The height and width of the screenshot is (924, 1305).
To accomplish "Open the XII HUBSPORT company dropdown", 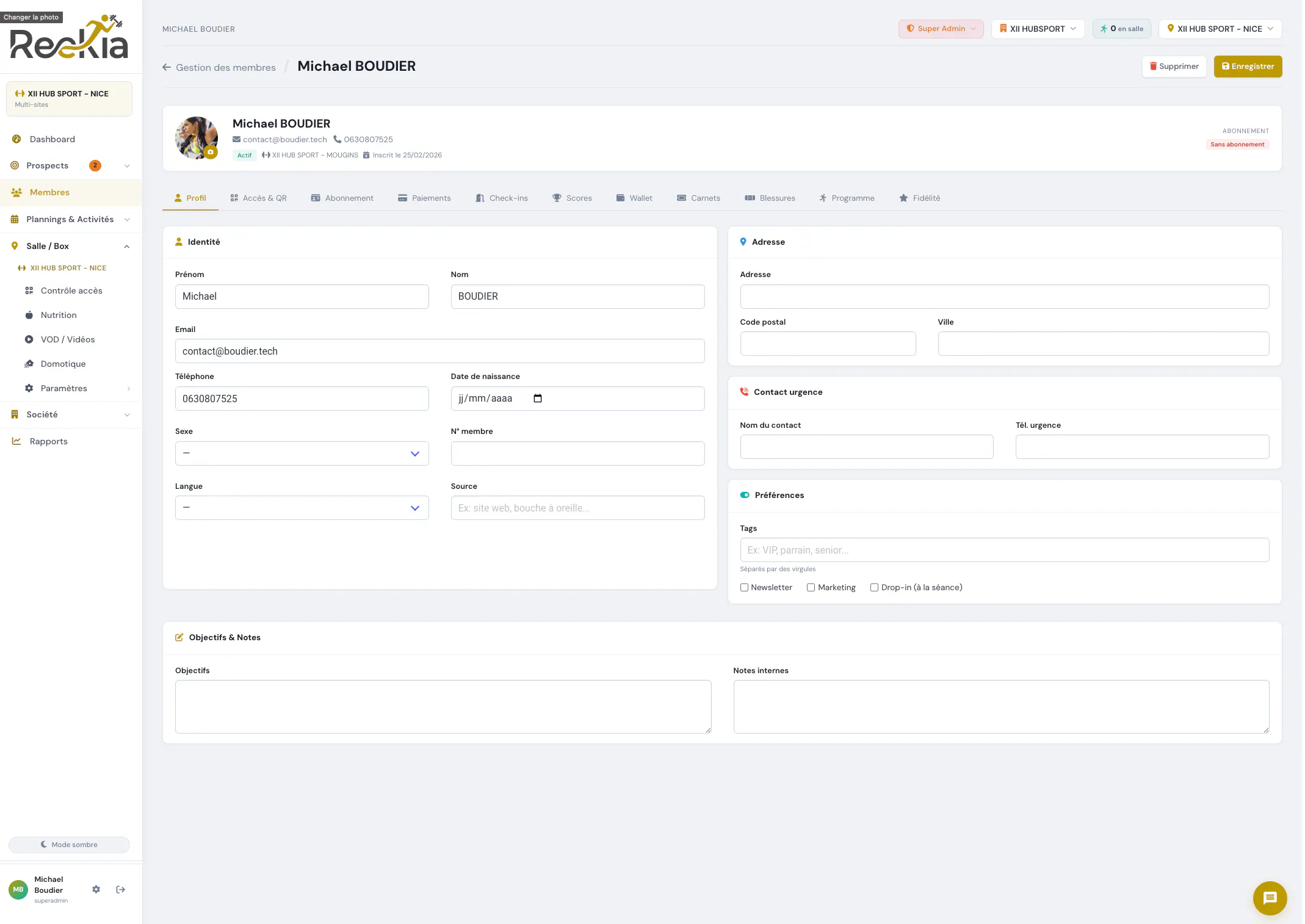I will [1038, 29].
